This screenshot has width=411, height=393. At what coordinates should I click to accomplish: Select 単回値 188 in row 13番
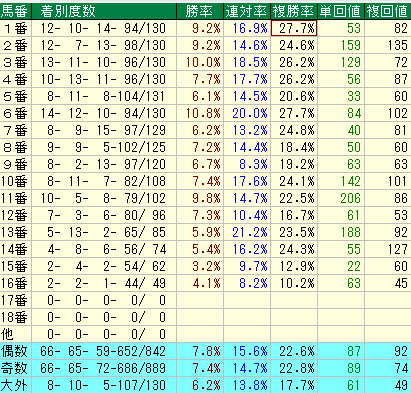(x=341, y=232)
